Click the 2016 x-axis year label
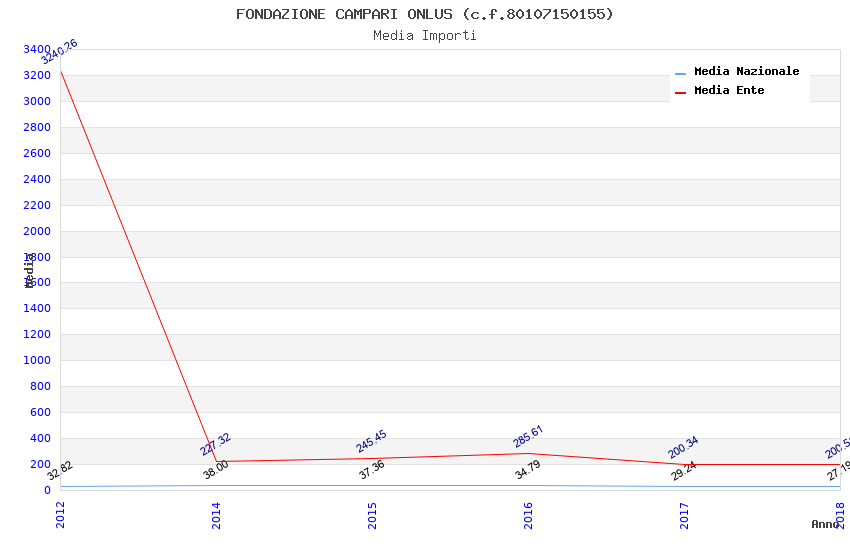The height and width of the screenshot is (550, 850). point(528,515)
